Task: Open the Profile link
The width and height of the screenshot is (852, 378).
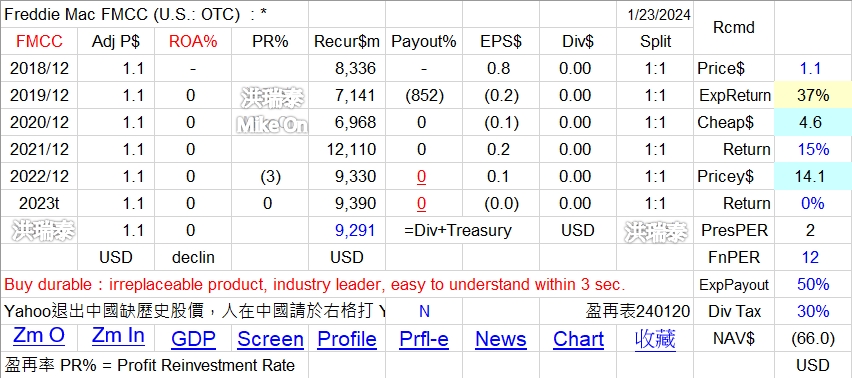Action: (x=347, y=339)
